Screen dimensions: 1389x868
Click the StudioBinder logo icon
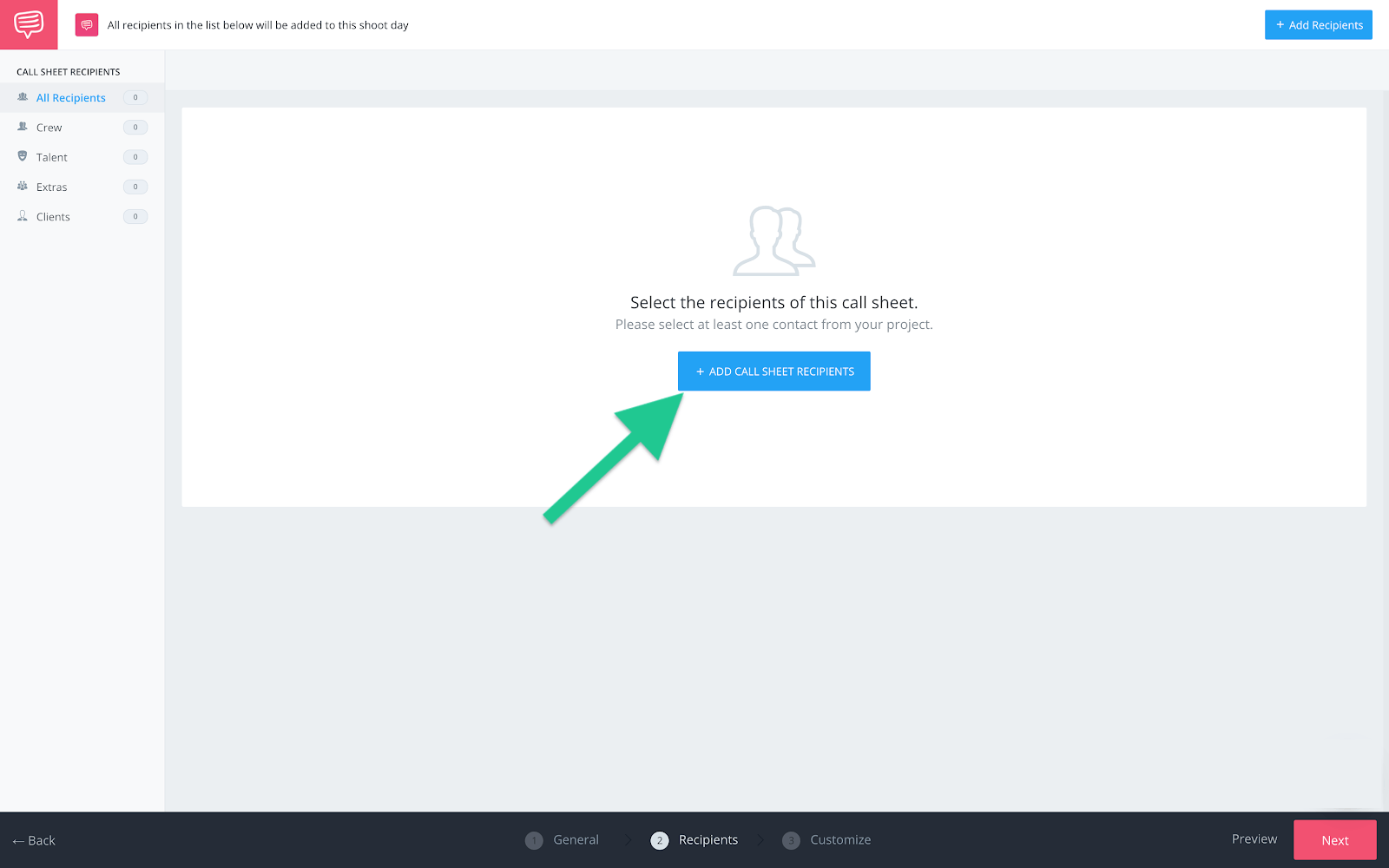point(29,24)
